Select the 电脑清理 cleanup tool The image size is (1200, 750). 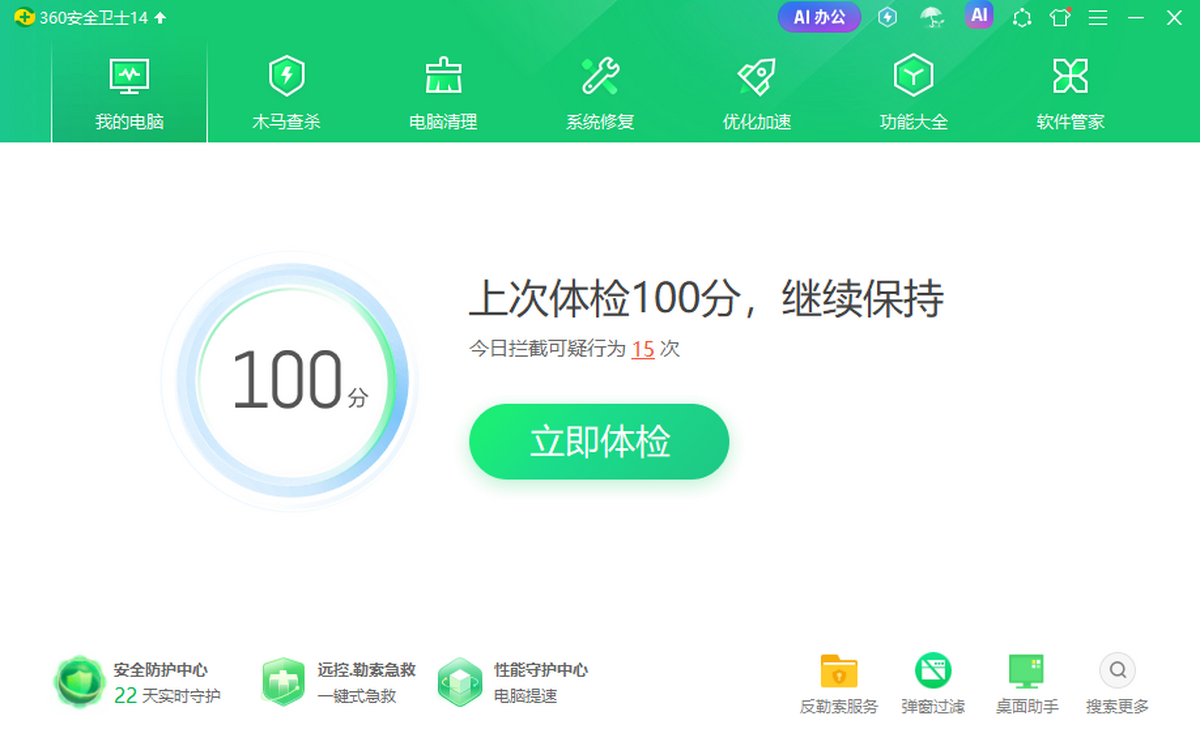pos(442,90)
